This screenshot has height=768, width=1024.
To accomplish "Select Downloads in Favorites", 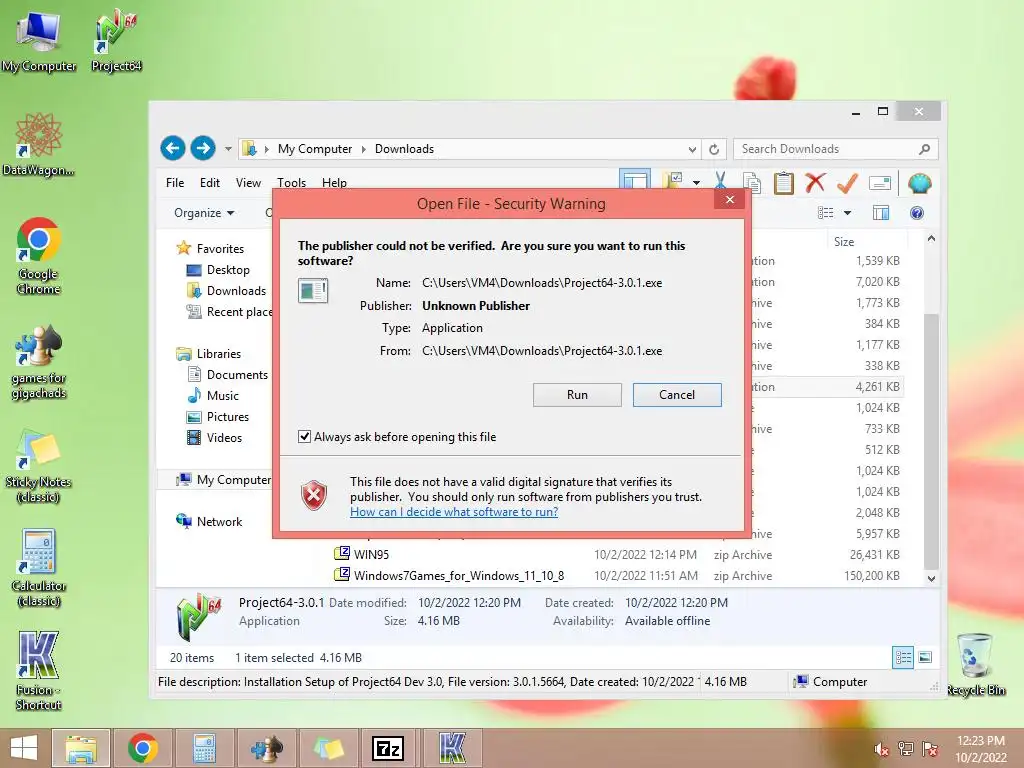I will [x=226, y=291].
